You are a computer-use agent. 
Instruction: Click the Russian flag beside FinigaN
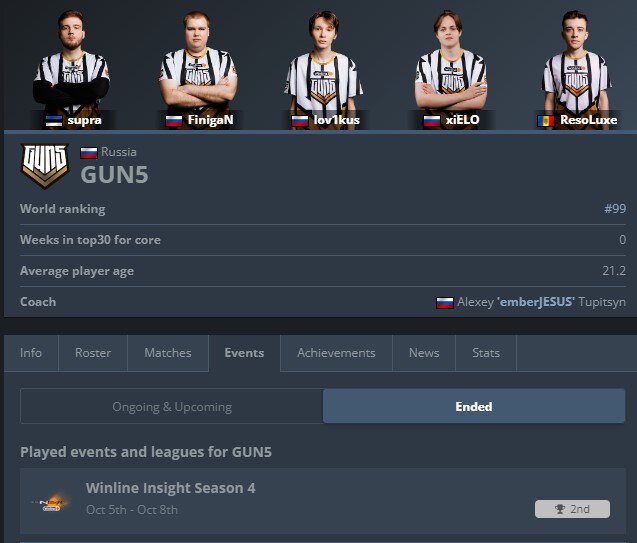pos(174,121)
